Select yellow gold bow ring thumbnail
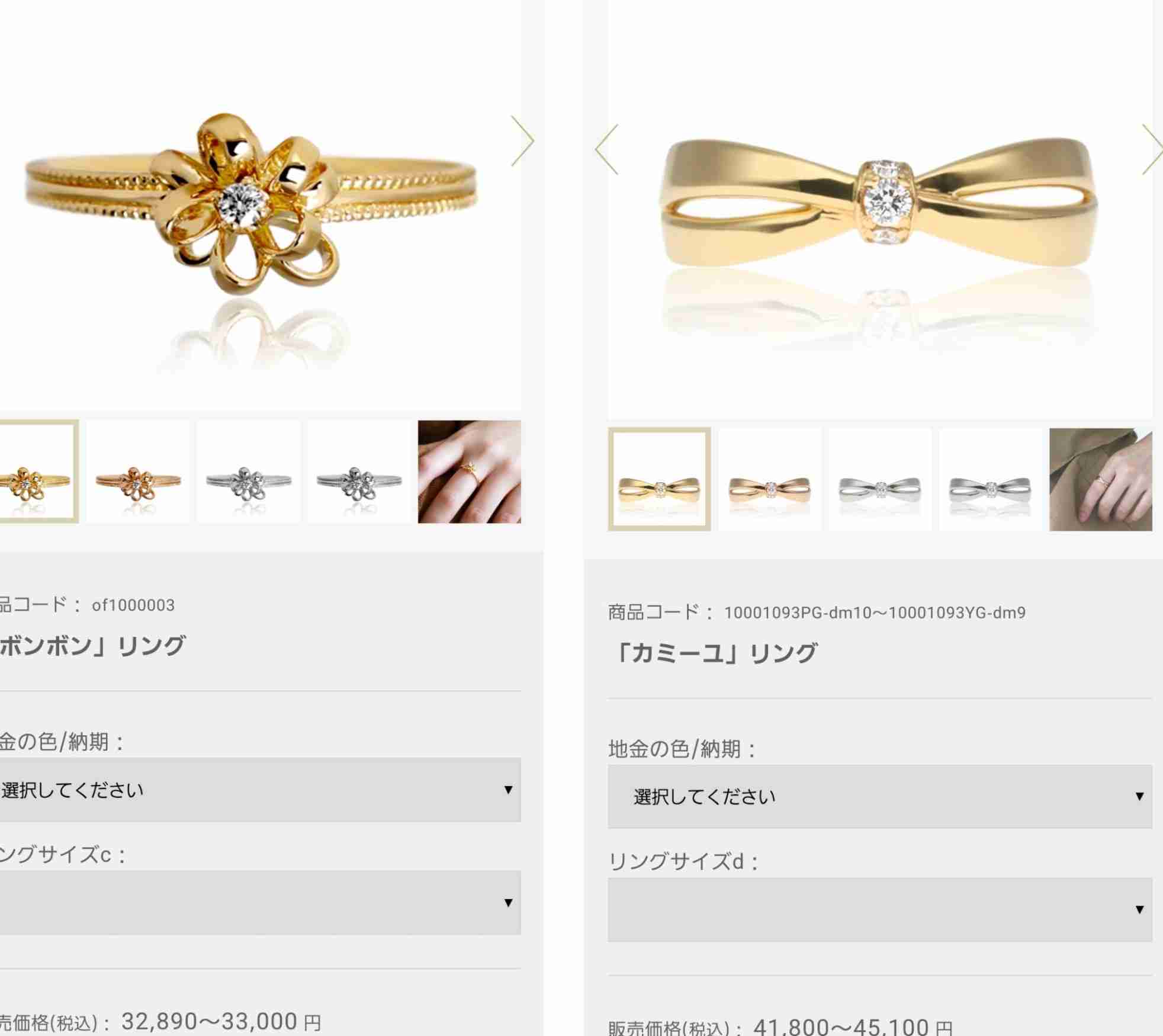 coord(659,479)
